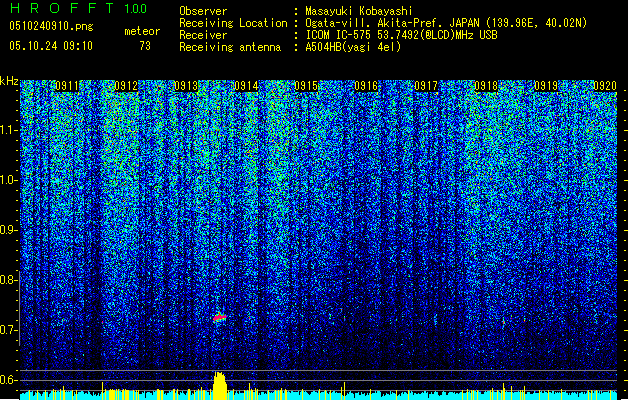629x400 pixels.
Task: Click the kHz axis unit label
Action: pyautogui.click(x=9, y=81)
